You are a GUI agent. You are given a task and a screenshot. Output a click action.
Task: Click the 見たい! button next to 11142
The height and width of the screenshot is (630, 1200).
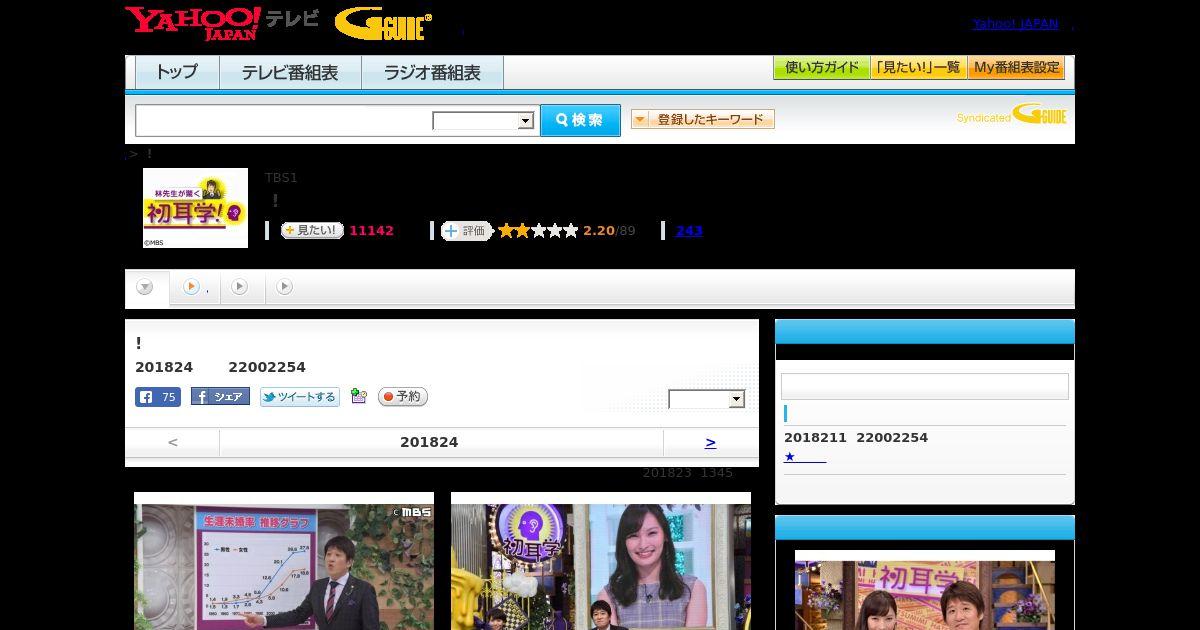tap(312, 230)
